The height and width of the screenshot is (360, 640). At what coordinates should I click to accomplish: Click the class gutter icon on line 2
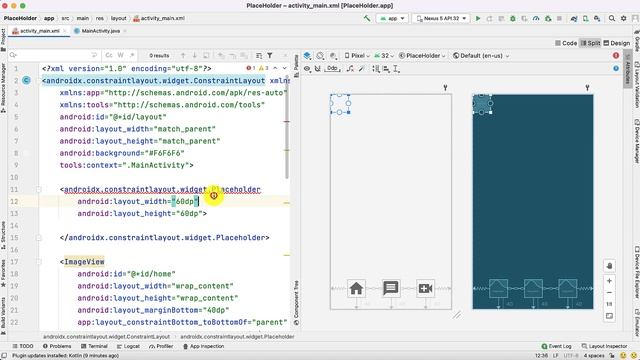27,80
